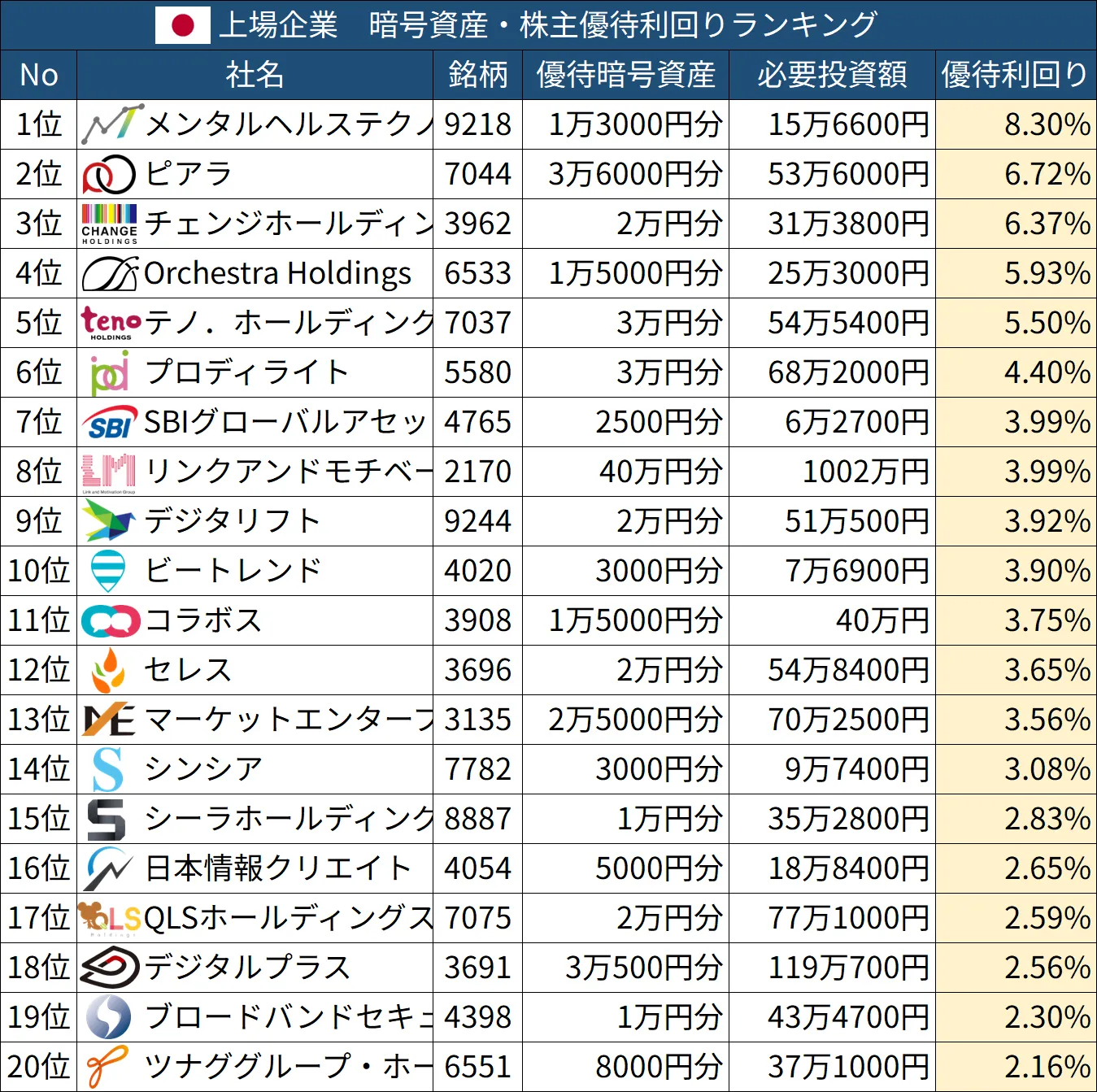Select the SBI logo in row 7
The image size is (1097, 1092).
tap(109, 422)
